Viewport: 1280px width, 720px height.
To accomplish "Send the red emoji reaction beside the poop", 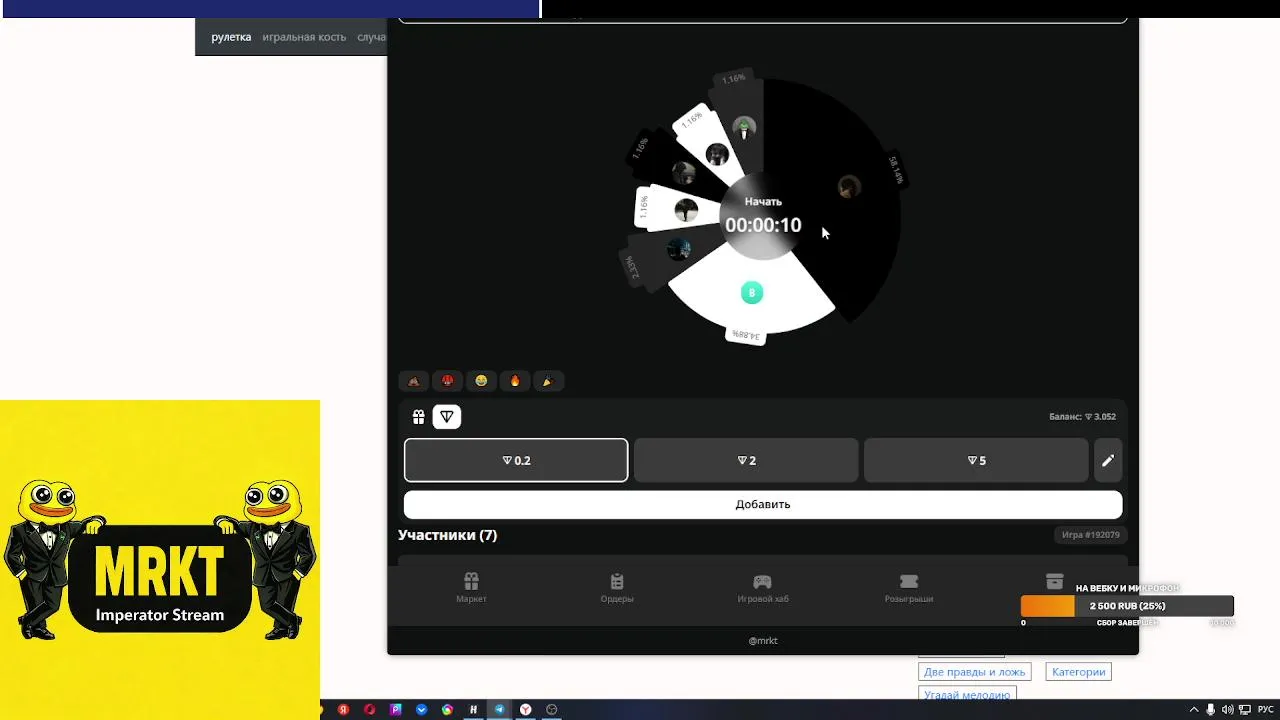I will tap(447, 381).
